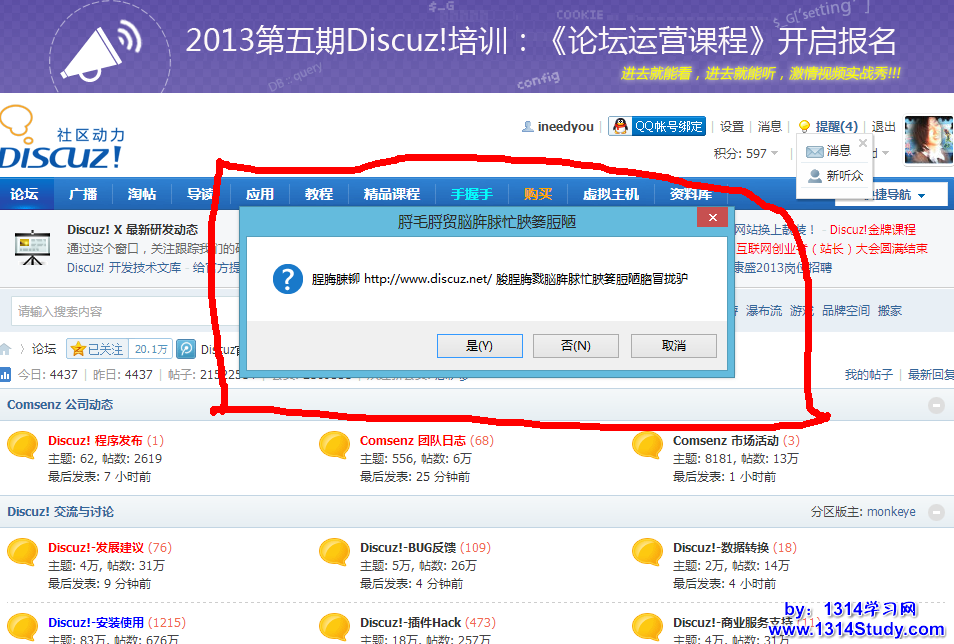
Task: Click the 我的帖子 link
Action: [868, 375]
